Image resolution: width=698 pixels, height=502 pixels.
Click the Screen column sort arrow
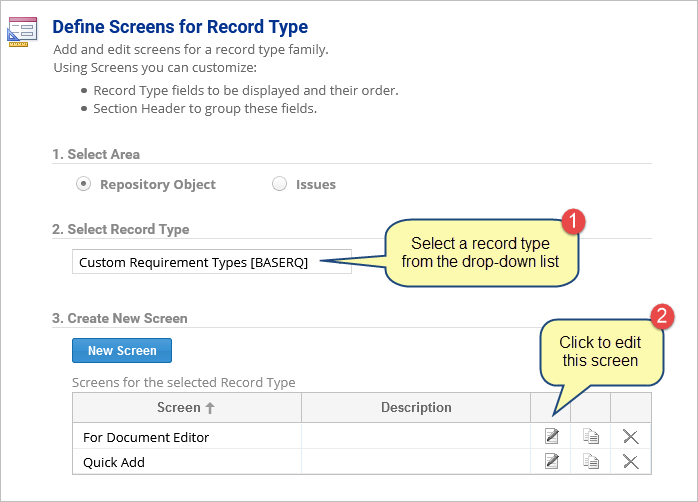210,408
